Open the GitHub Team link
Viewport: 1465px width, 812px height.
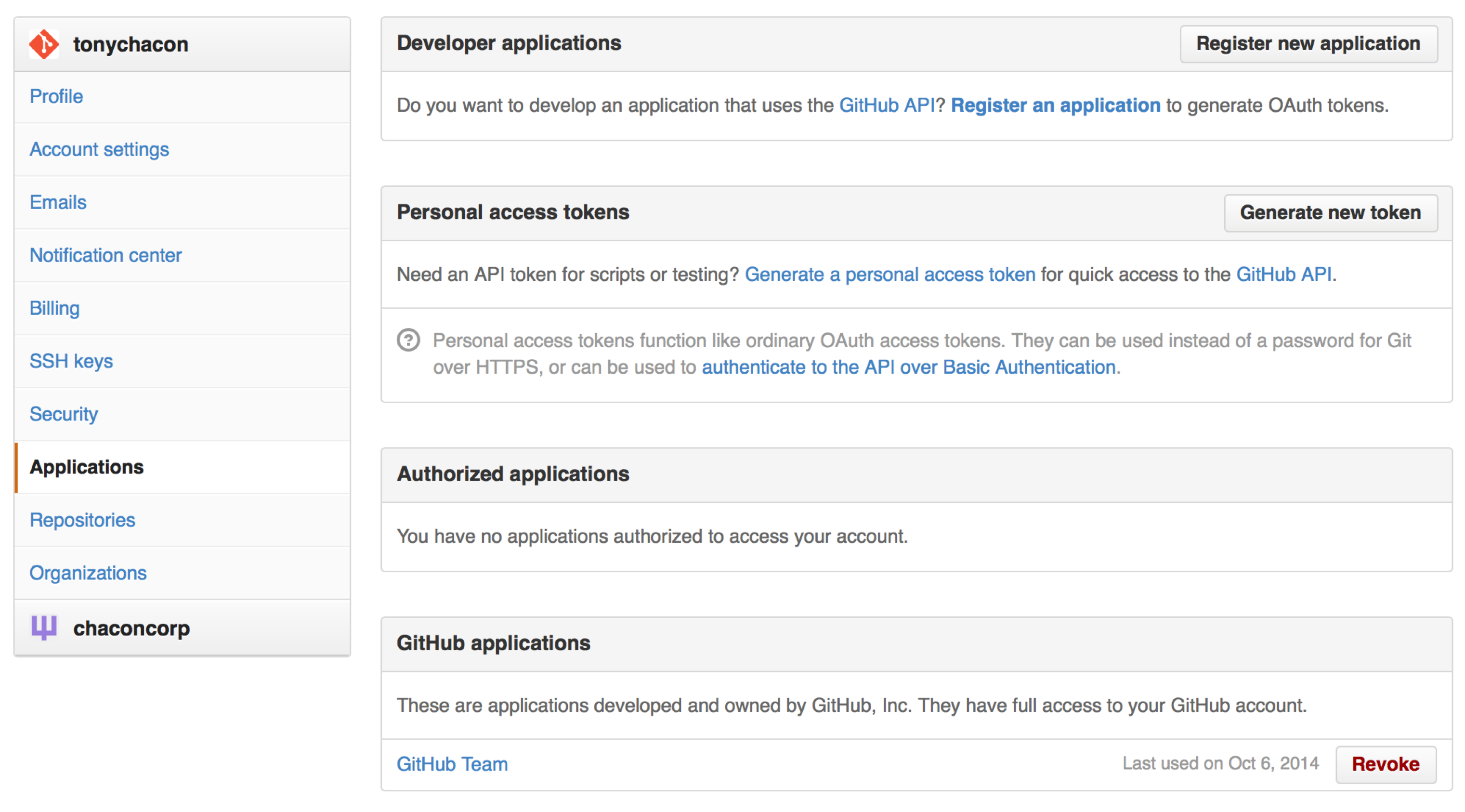[x=452, y=764]
